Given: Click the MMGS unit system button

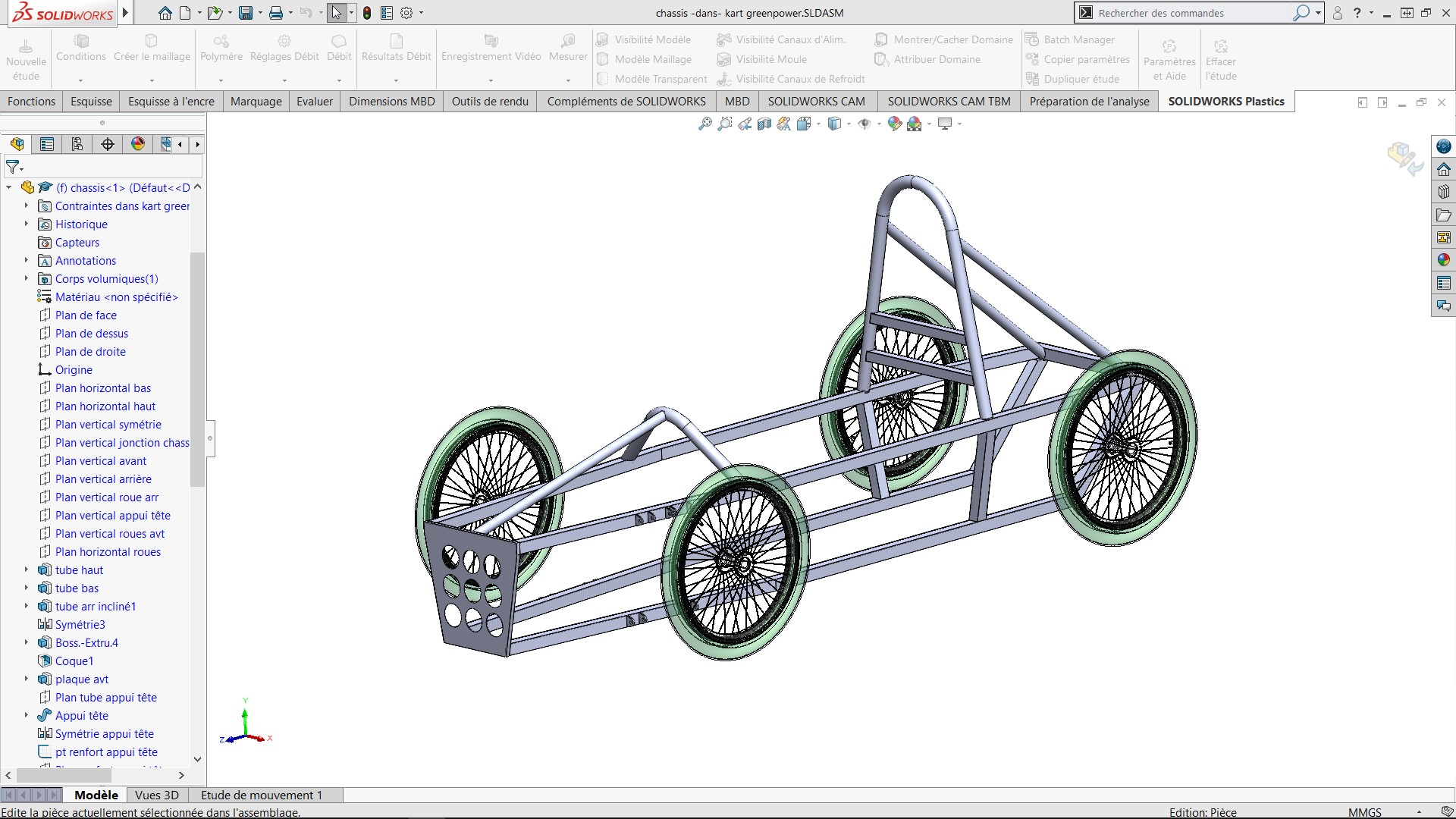Looking at the screenshot, I should [x=1364, y=812].
